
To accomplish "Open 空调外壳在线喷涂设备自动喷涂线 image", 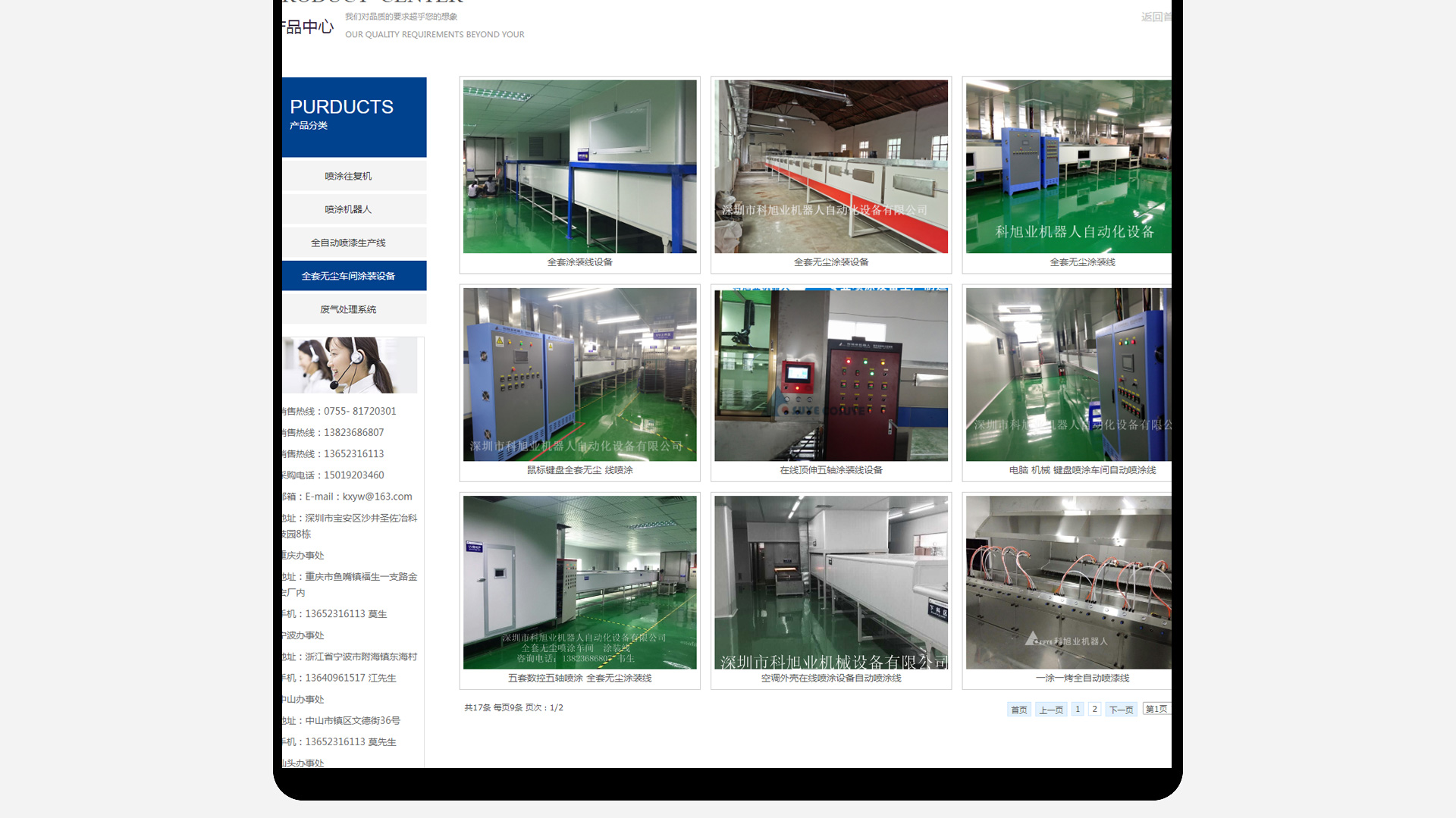I will pos(831,582).
